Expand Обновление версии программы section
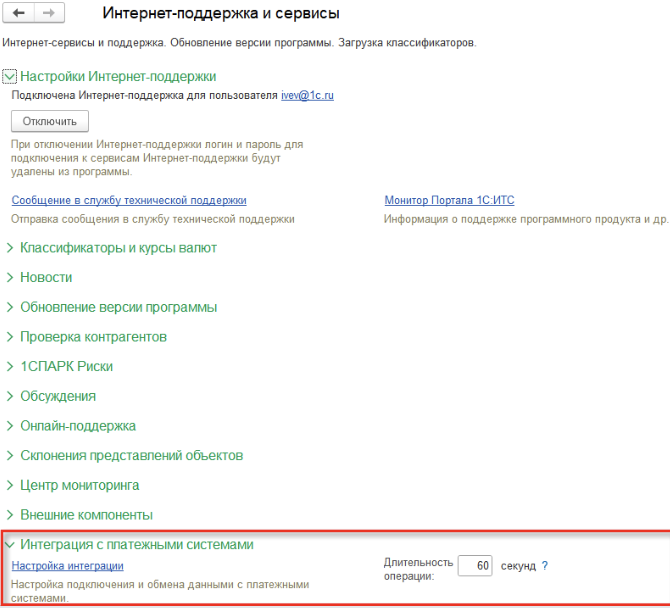The width and height of the screenshot is (670, 614). [118, 307]
